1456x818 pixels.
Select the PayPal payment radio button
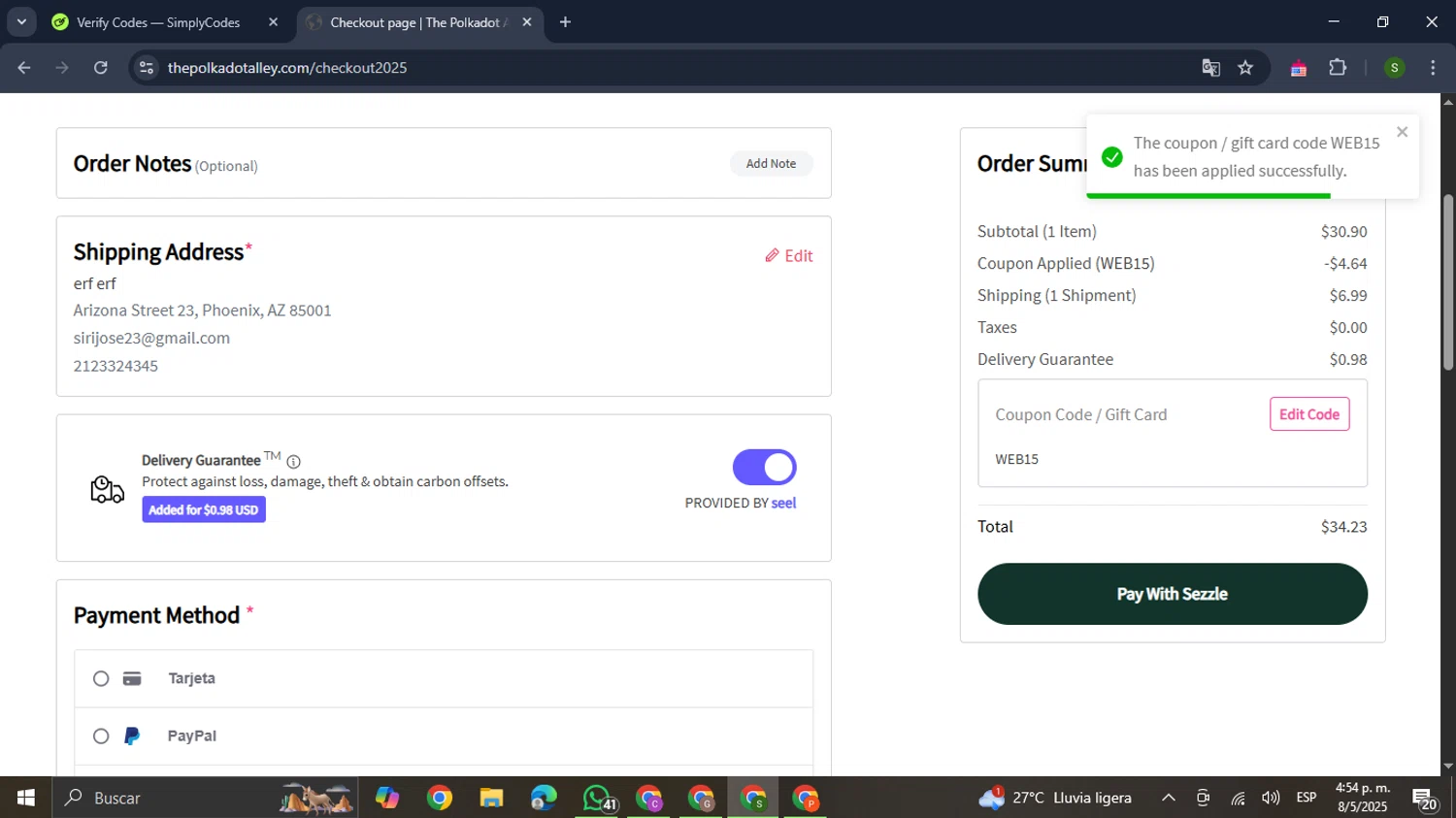[101, 736]
